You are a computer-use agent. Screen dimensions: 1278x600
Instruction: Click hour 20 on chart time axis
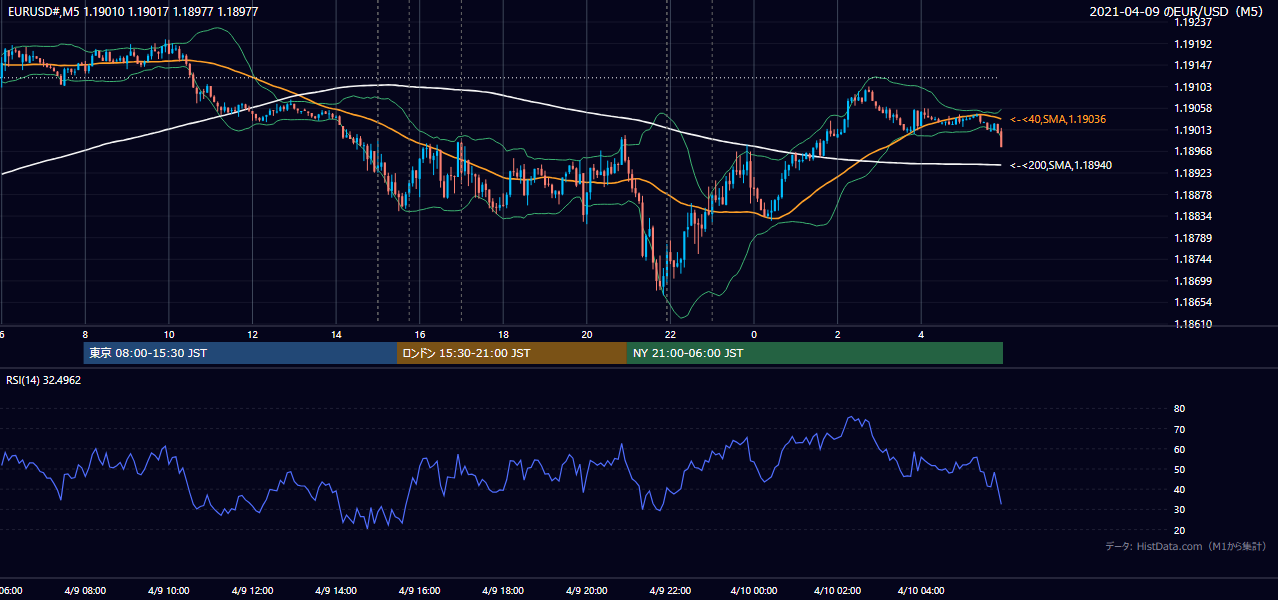pos(587,335)
